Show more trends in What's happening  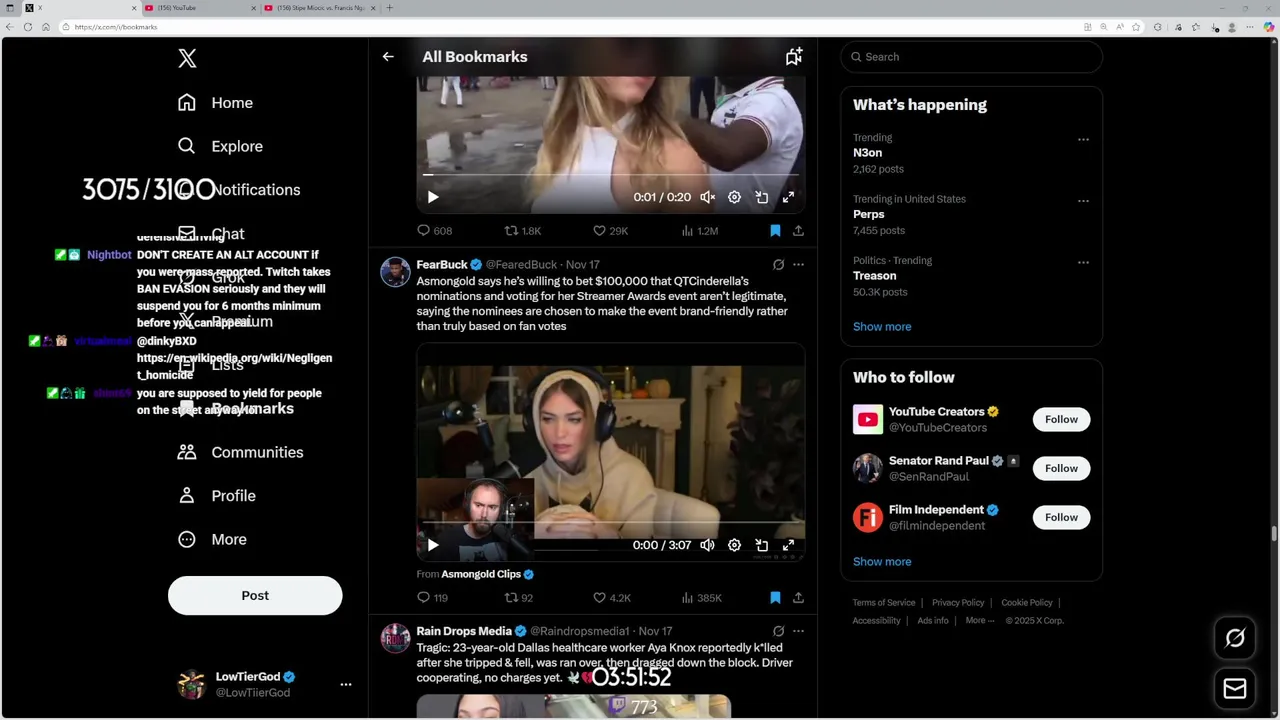pos(882,327)
